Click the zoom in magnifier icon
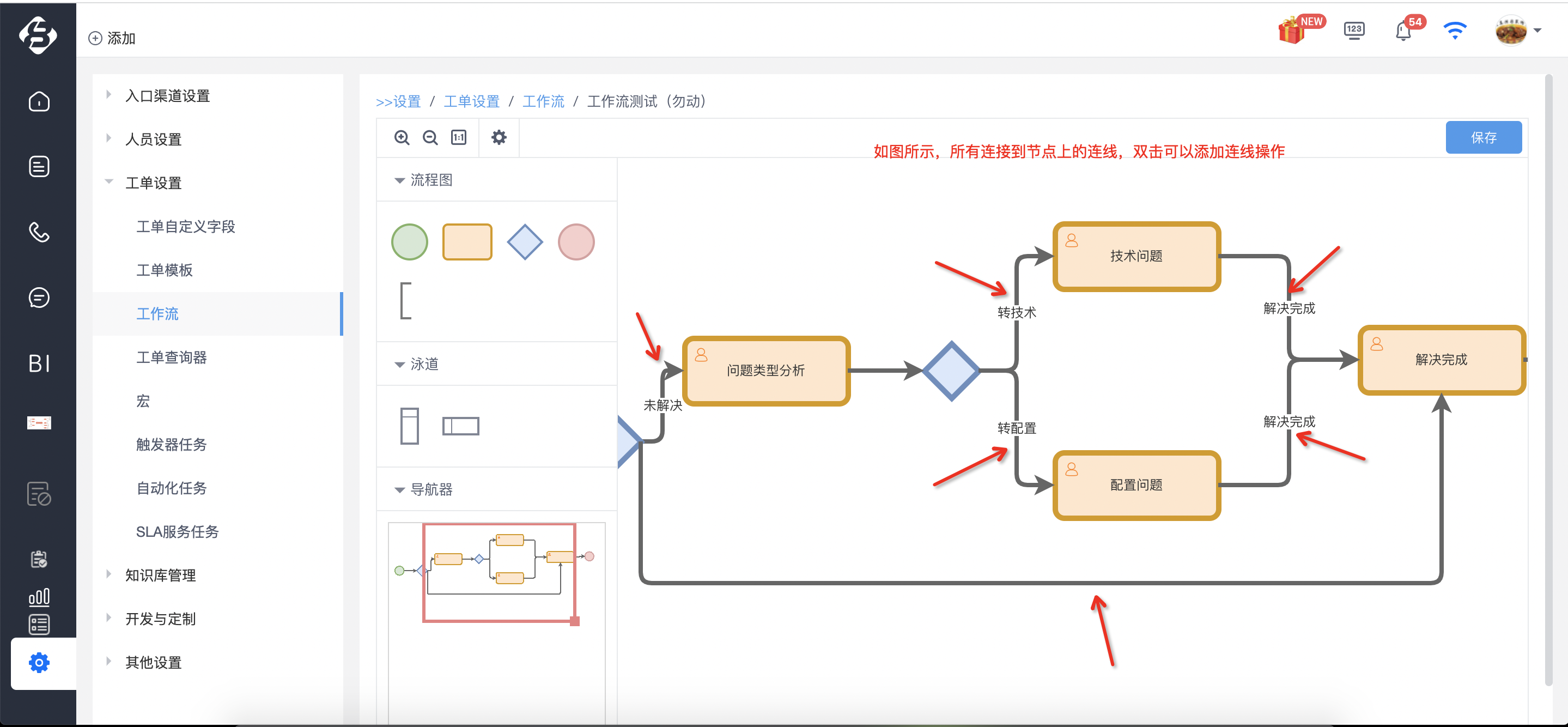1568x727 pixels. pos(402,137)
